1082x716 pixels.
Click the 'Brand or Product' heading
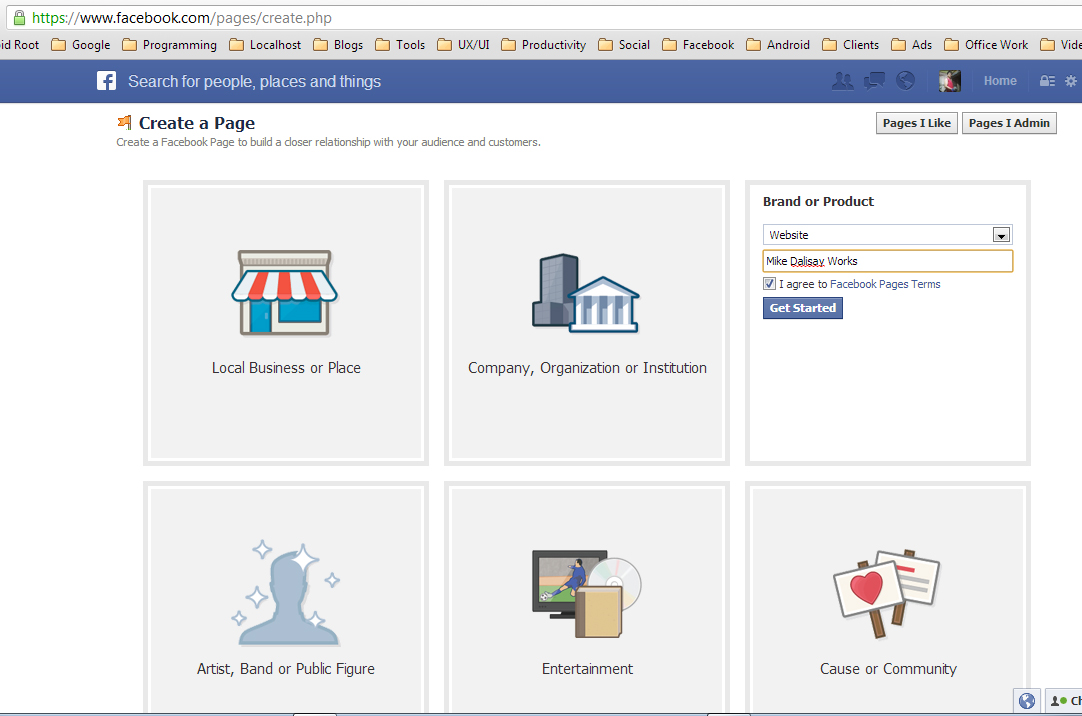[x=818, y=201]
